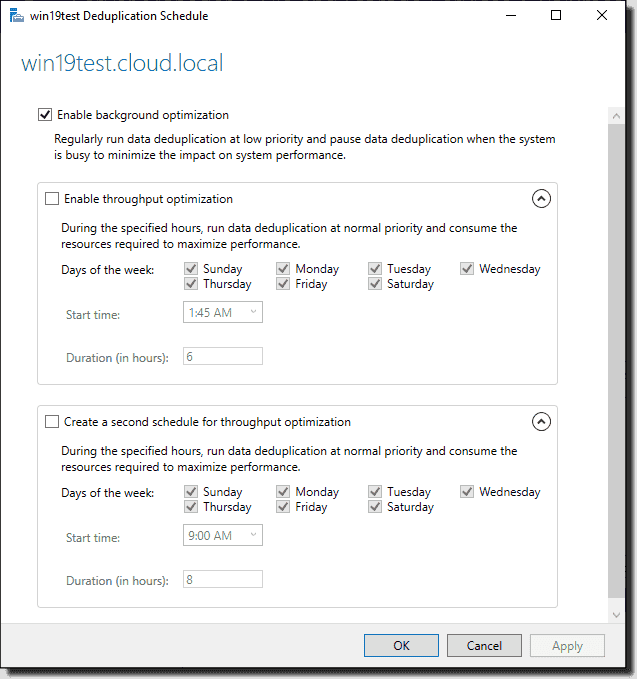
Task: Open the 1:45 AM start time dropdown
Action: pos(223,312)
